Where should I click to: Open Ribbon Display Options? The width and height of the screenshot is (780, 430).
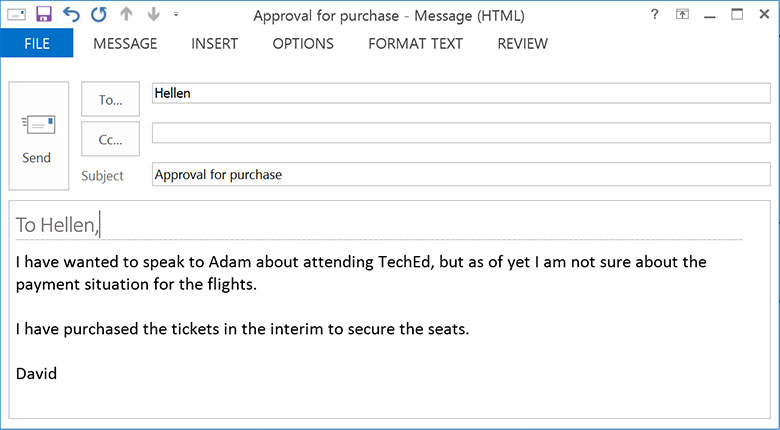tap(683, 15)
